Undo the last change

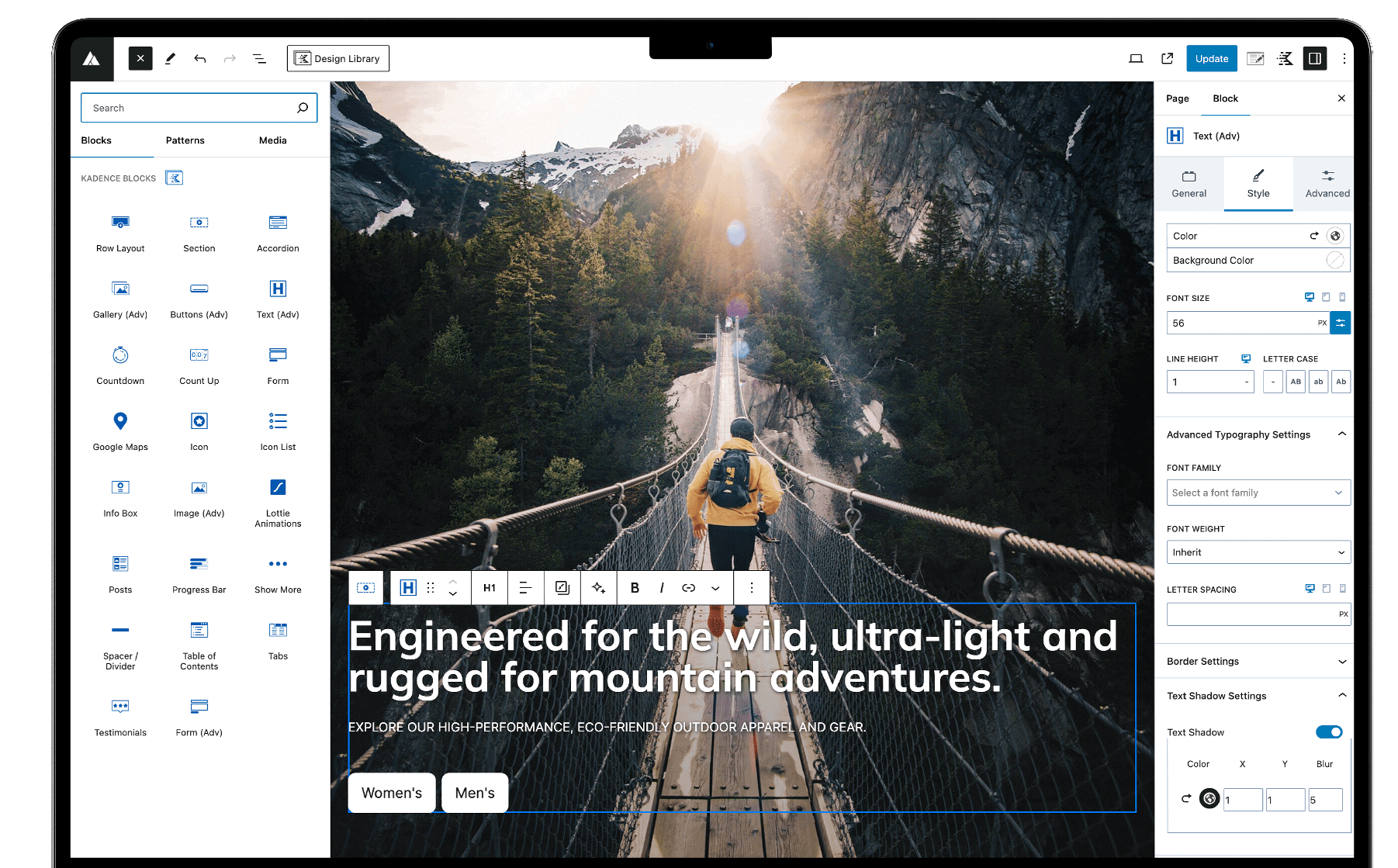(x=200, y=58)
